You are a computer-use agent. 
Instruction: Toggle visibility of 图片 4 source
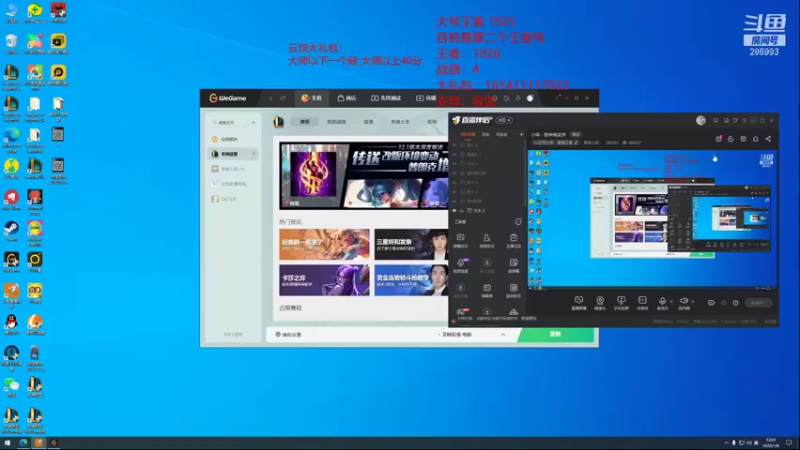(x=454, y=145)
